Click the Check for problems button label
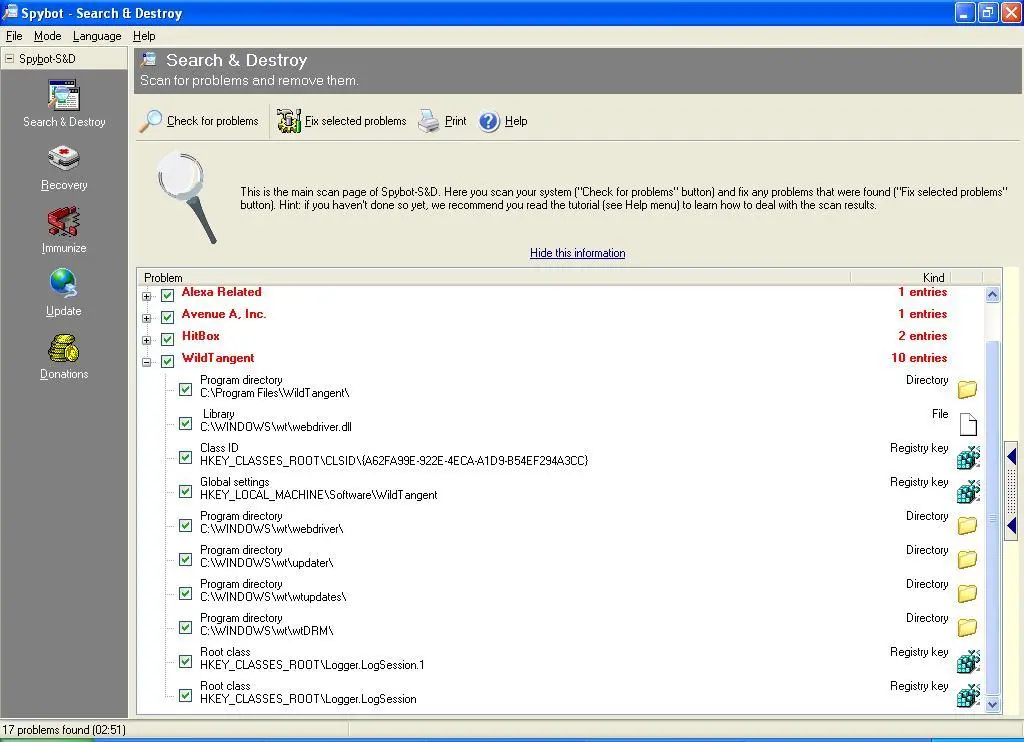This screenshot has width=1024, height=742. click(x=212, y=121)
